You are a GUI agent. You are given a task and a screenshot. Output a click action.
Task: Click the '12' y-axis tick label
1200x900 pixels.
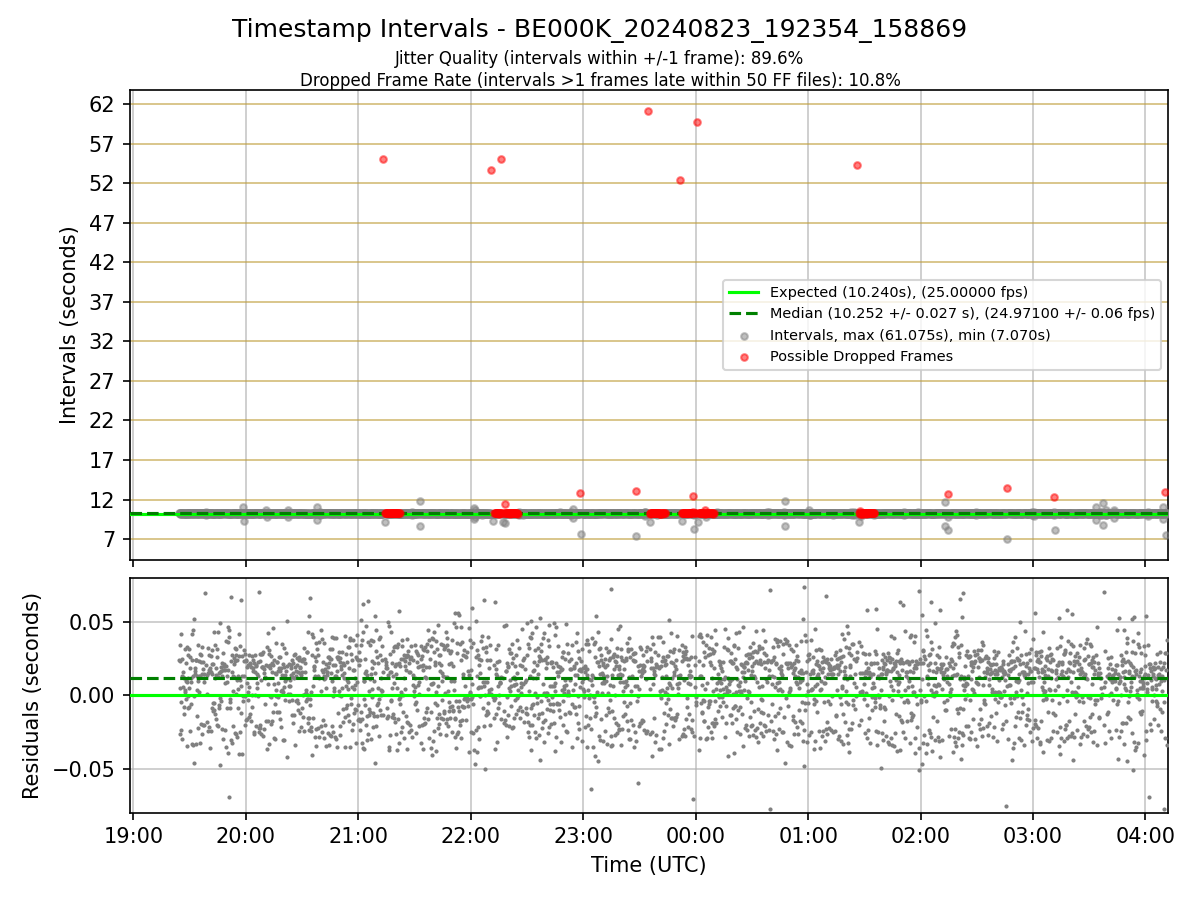103,500
